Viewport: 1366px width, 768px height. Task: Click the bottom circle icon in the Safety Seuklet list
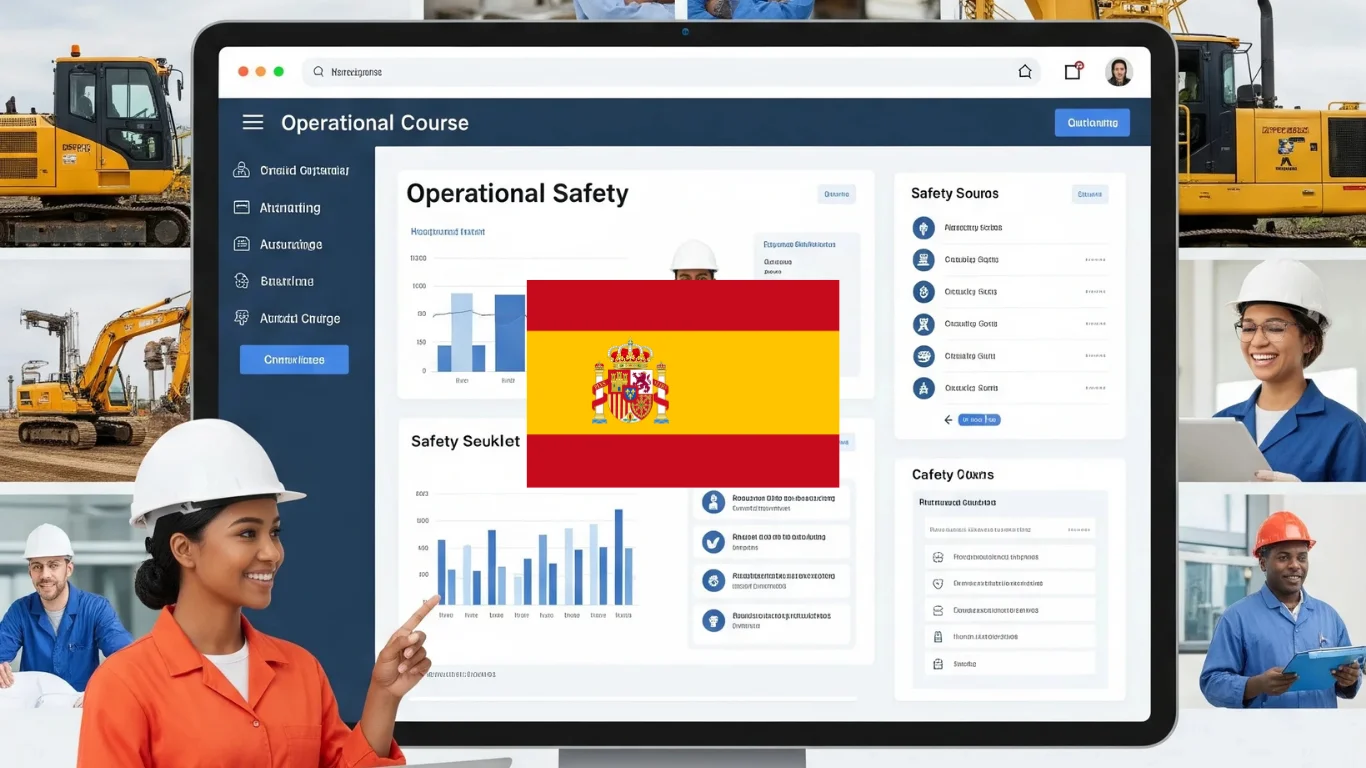pos(713,620)
